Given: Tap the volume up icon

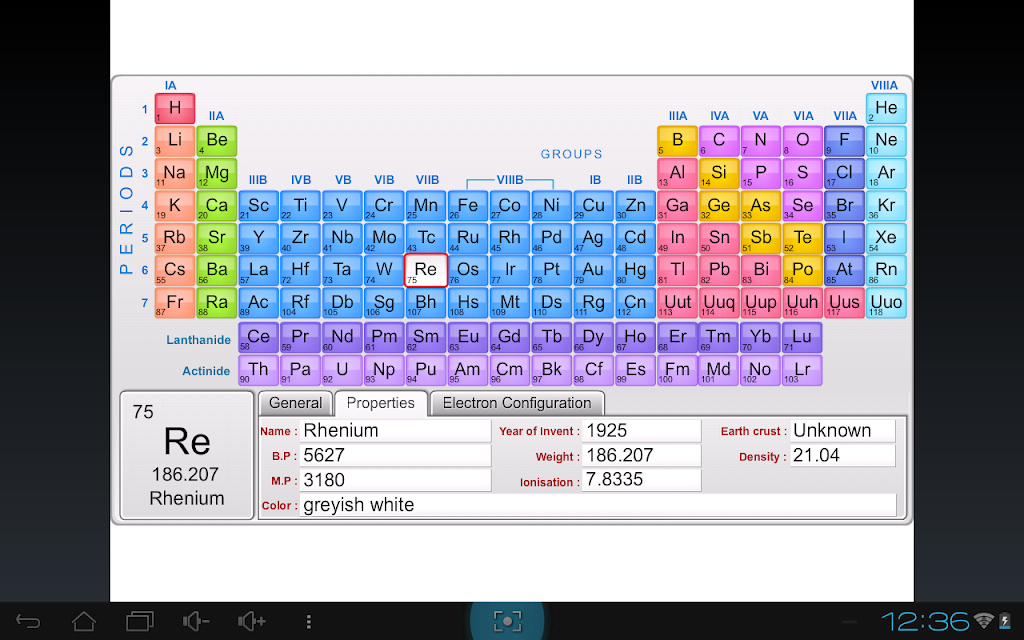Looking at the screenshot, I should tap(251, 621).
